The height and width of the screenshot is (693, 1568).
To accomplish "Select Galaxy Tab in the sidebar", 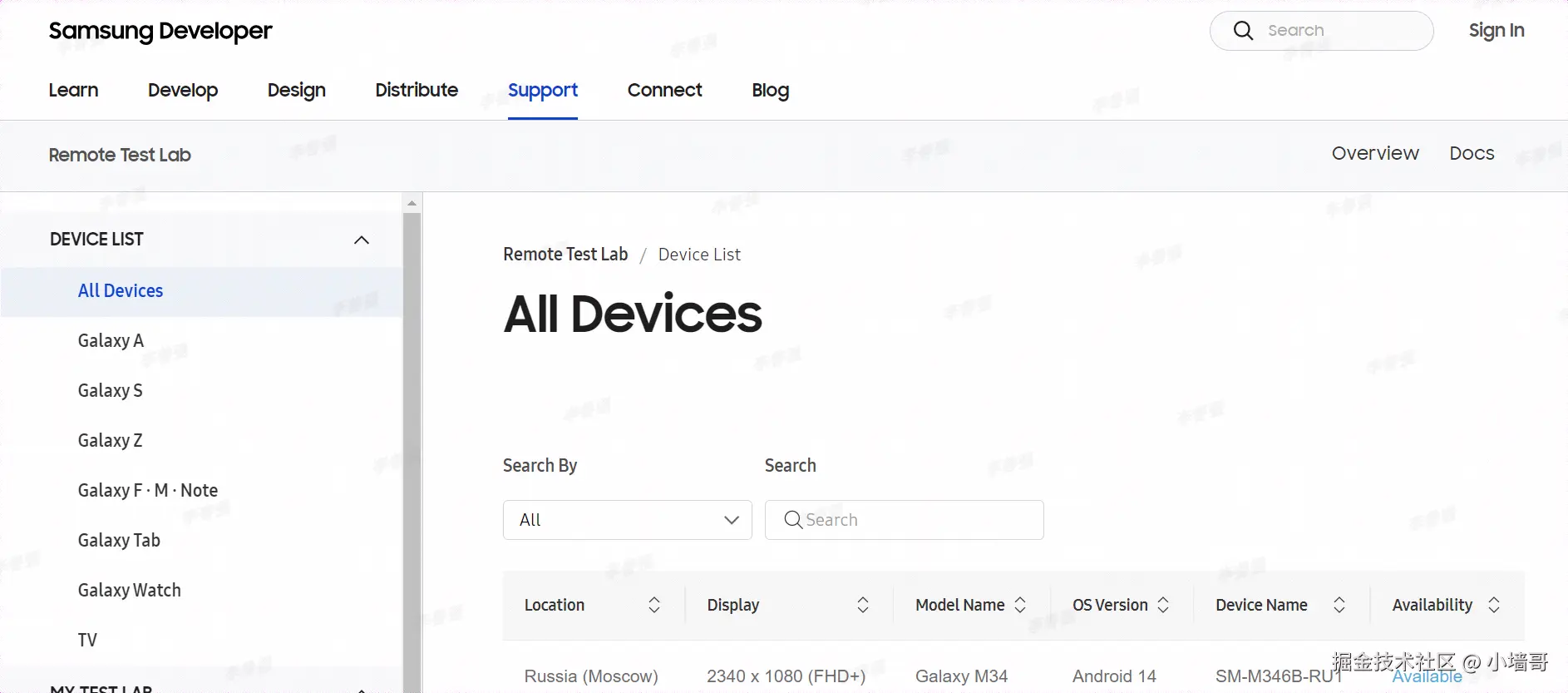I will [x=119, y=541].
